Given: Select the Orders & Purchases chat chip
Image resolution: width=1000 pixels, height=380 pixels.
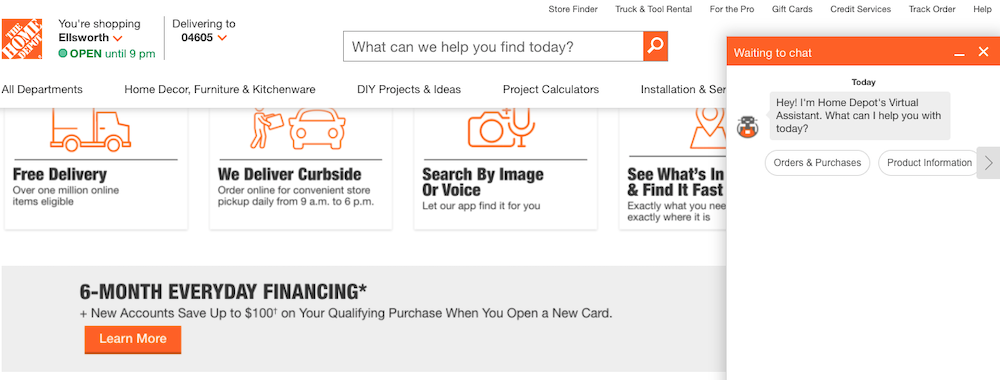Looking at the screenshot, I should (x=817, y=163).
